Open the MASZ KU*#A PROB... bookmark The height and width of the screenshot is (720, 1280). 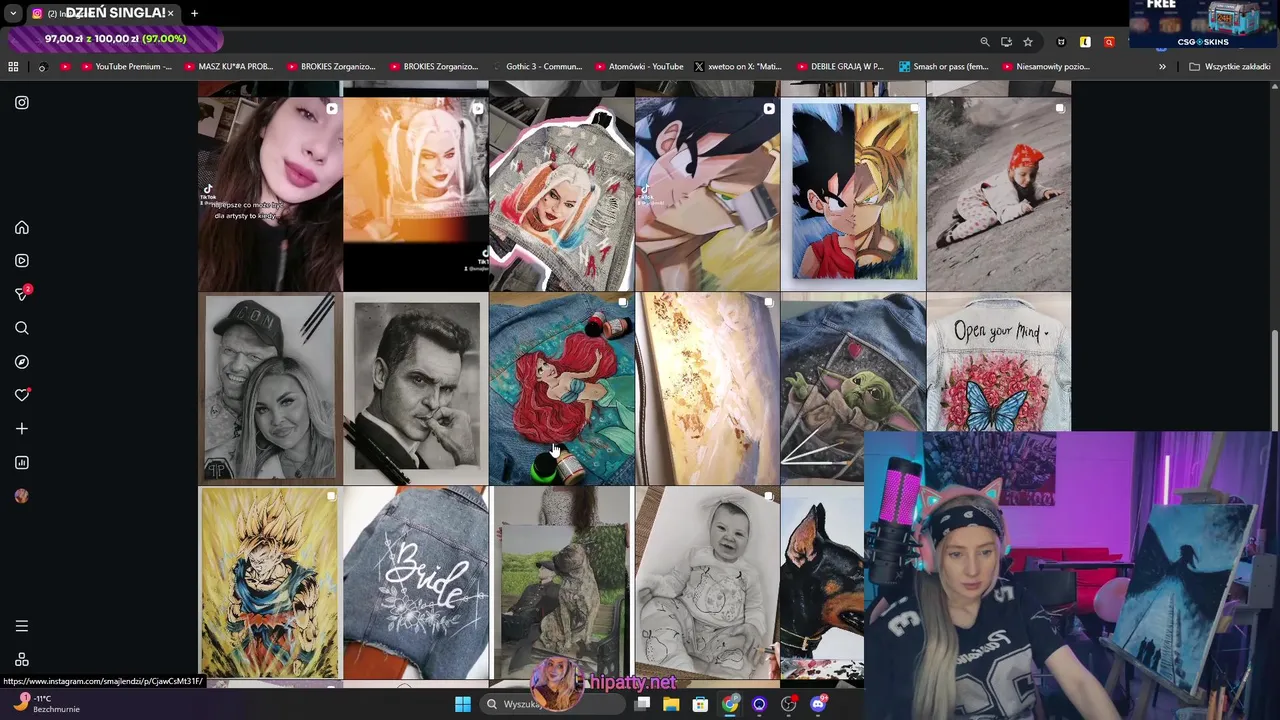[228, 67]
